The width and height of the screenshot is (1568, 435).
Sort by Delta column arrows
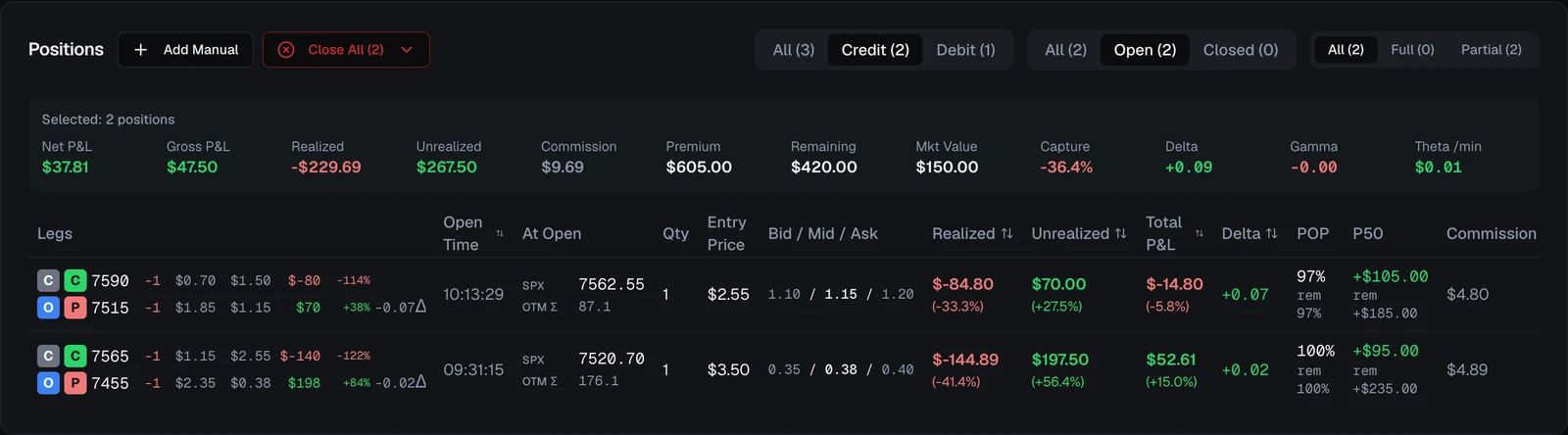click(1272, 234)
